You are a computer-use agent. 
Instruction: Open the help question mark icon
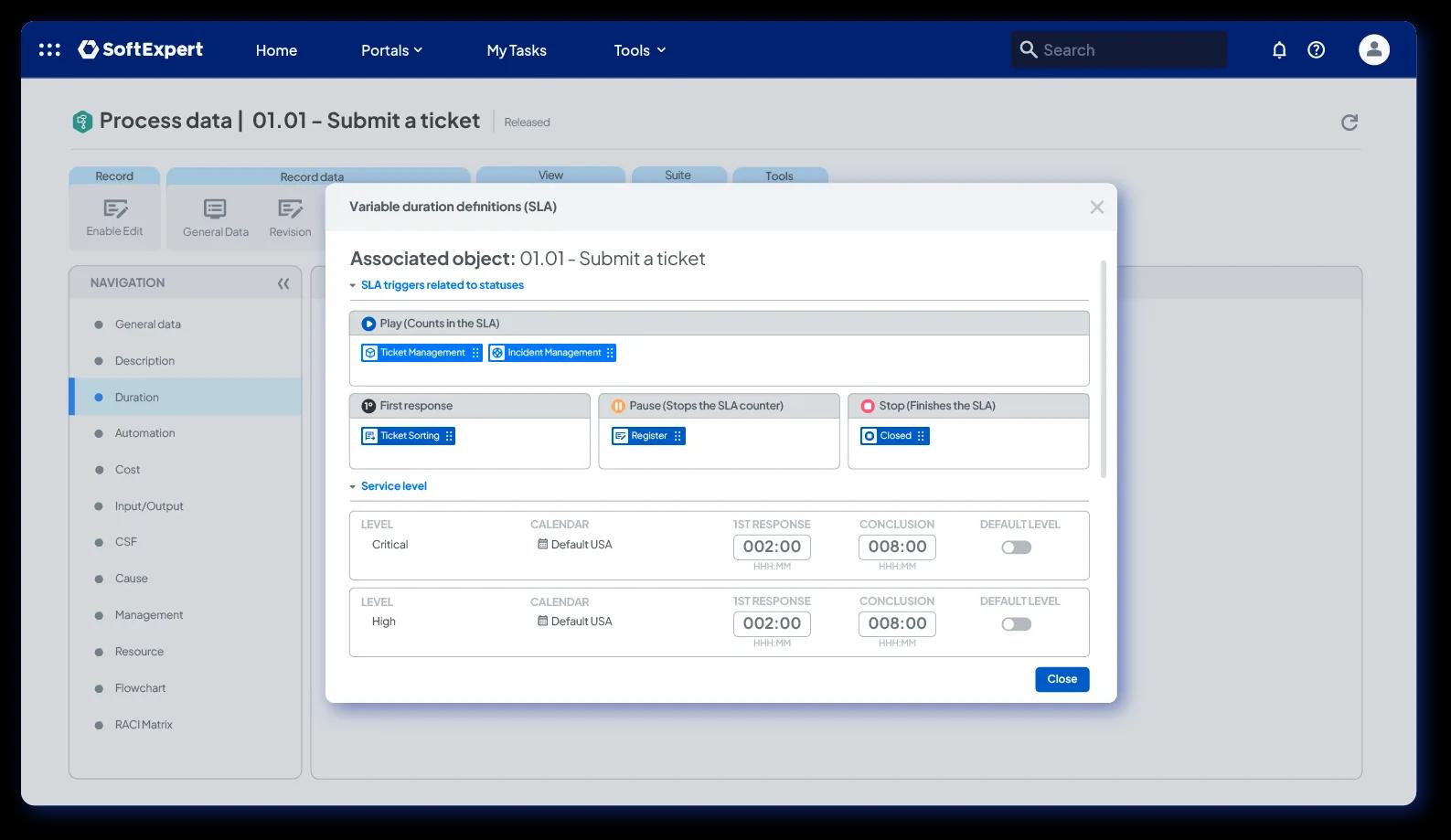tap(1316, 50)
